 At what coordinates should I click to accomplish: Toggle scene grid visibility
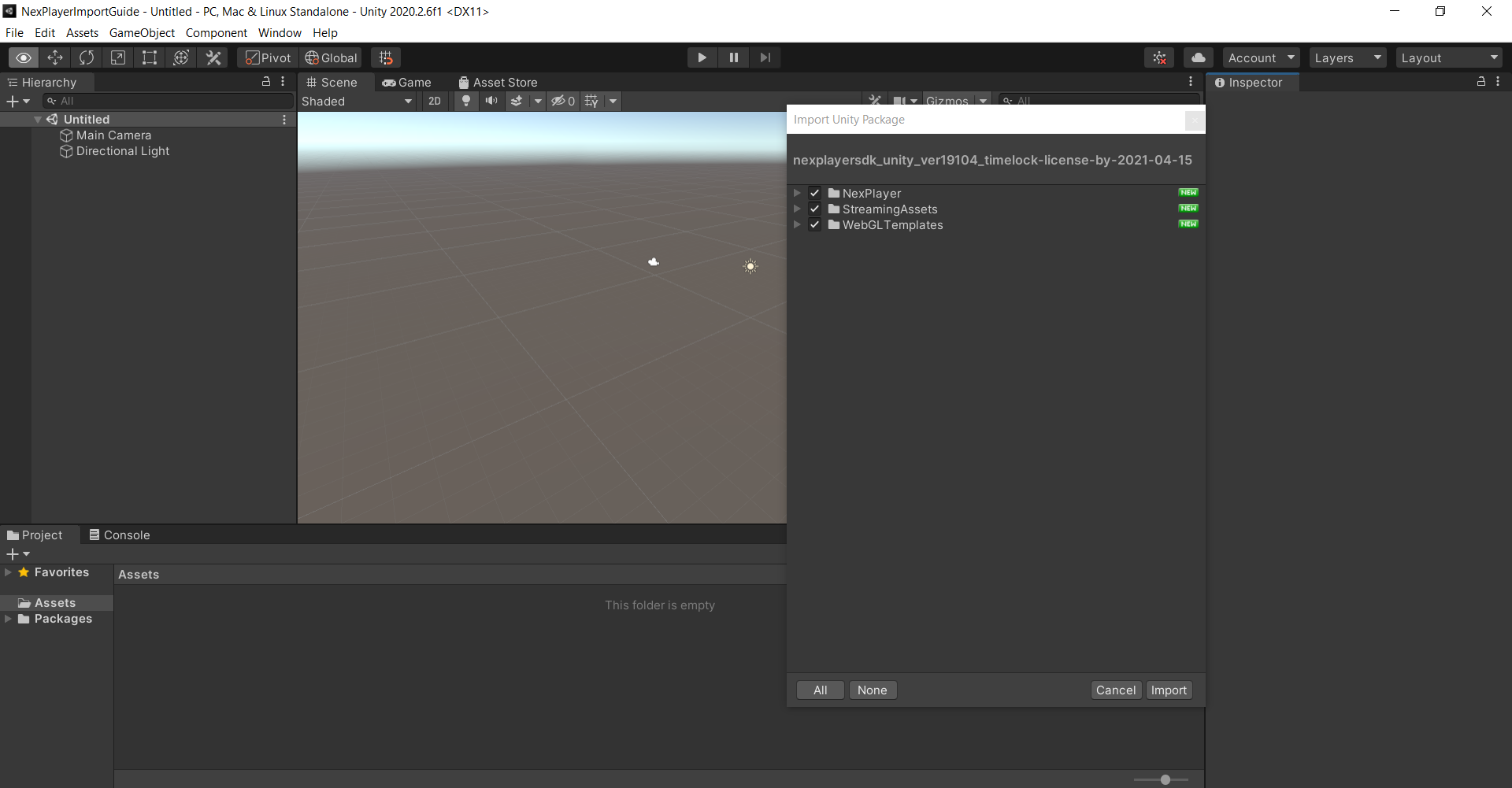591,101
